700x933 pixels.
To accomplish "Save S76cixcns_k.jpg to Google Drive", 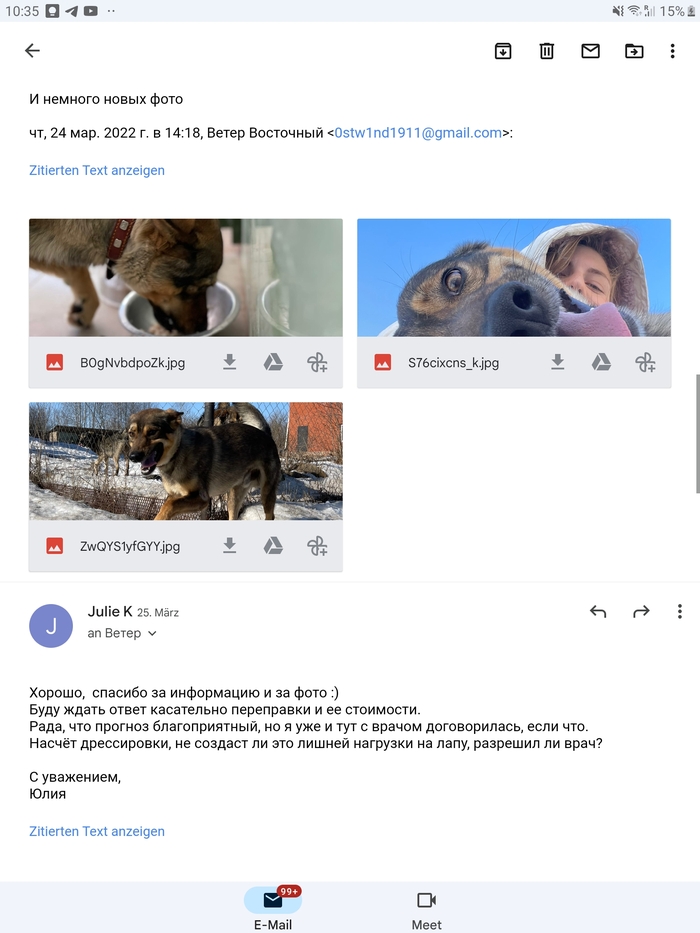I will pyautogui.click(x=601, y=362).
